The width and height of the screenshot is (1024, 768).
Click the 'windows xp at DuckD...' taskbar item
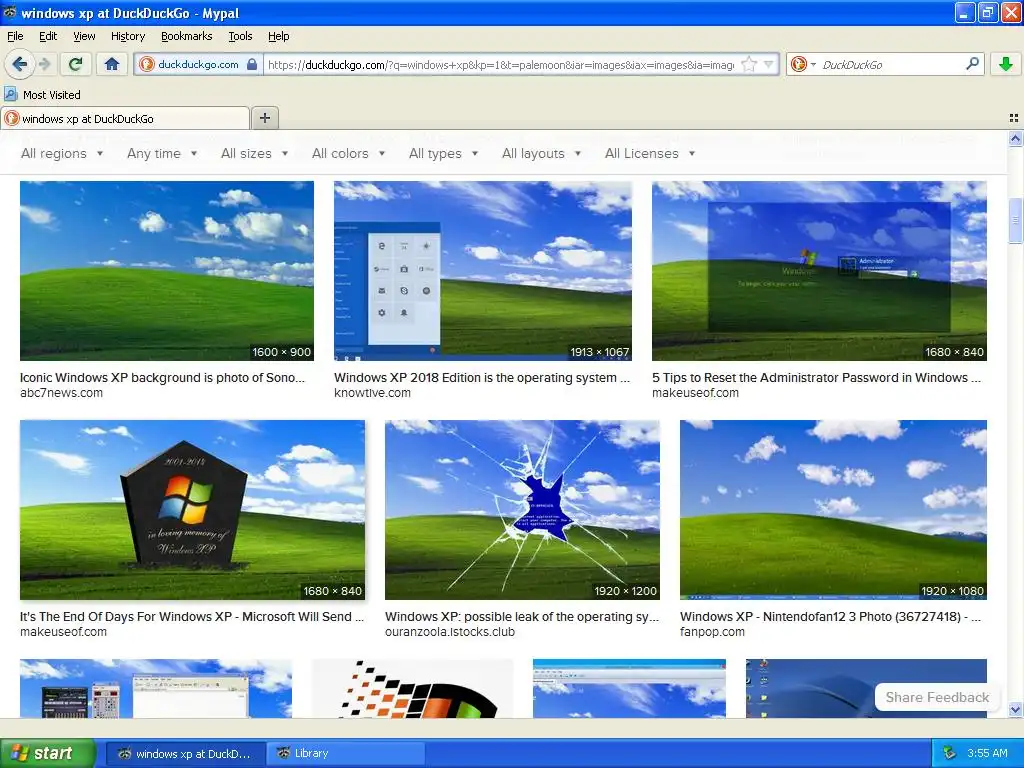185,753
